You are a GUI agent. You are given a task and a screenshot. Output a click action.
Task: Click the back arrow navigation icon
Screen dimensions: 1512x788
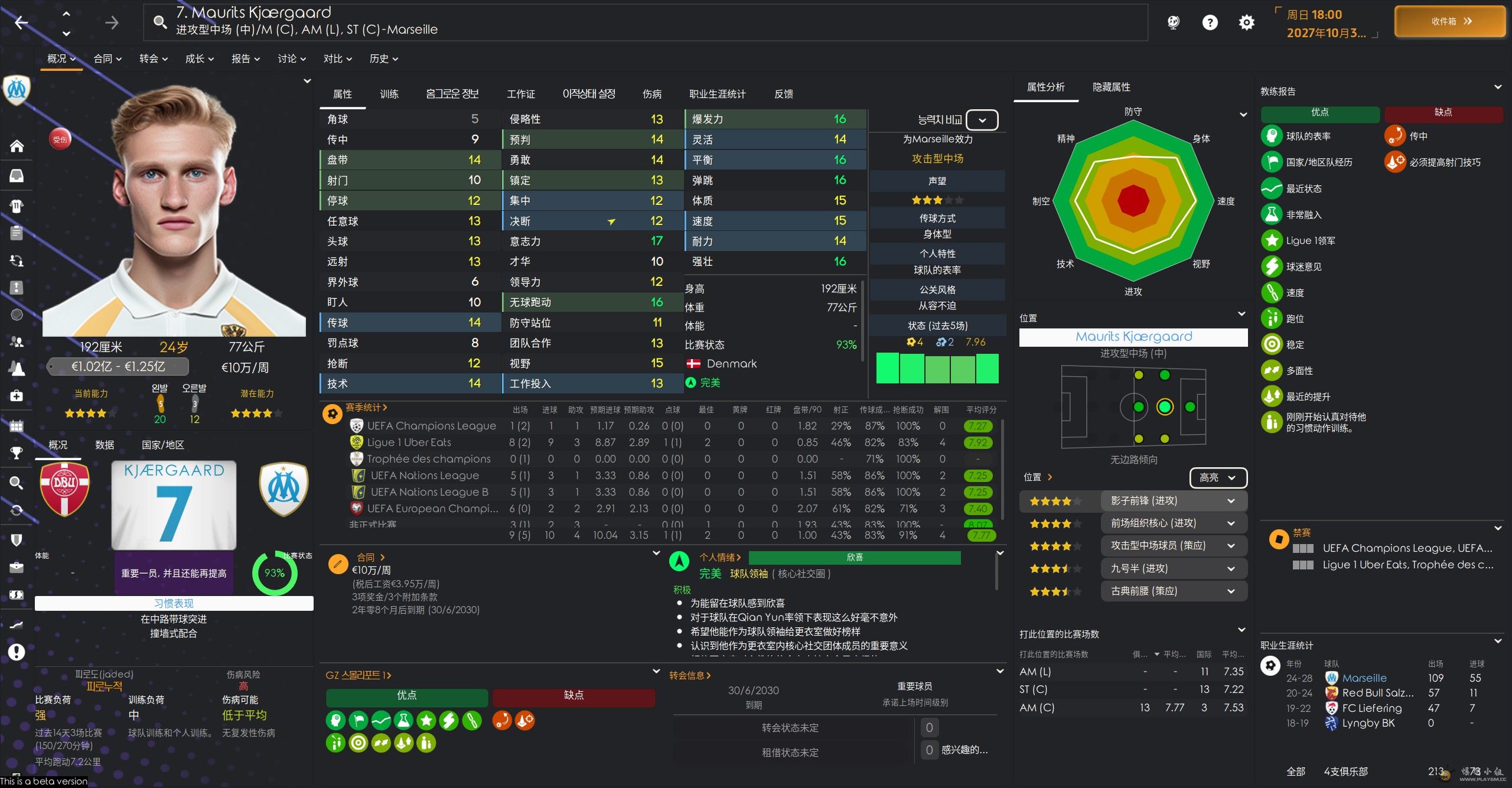[21, 22]
